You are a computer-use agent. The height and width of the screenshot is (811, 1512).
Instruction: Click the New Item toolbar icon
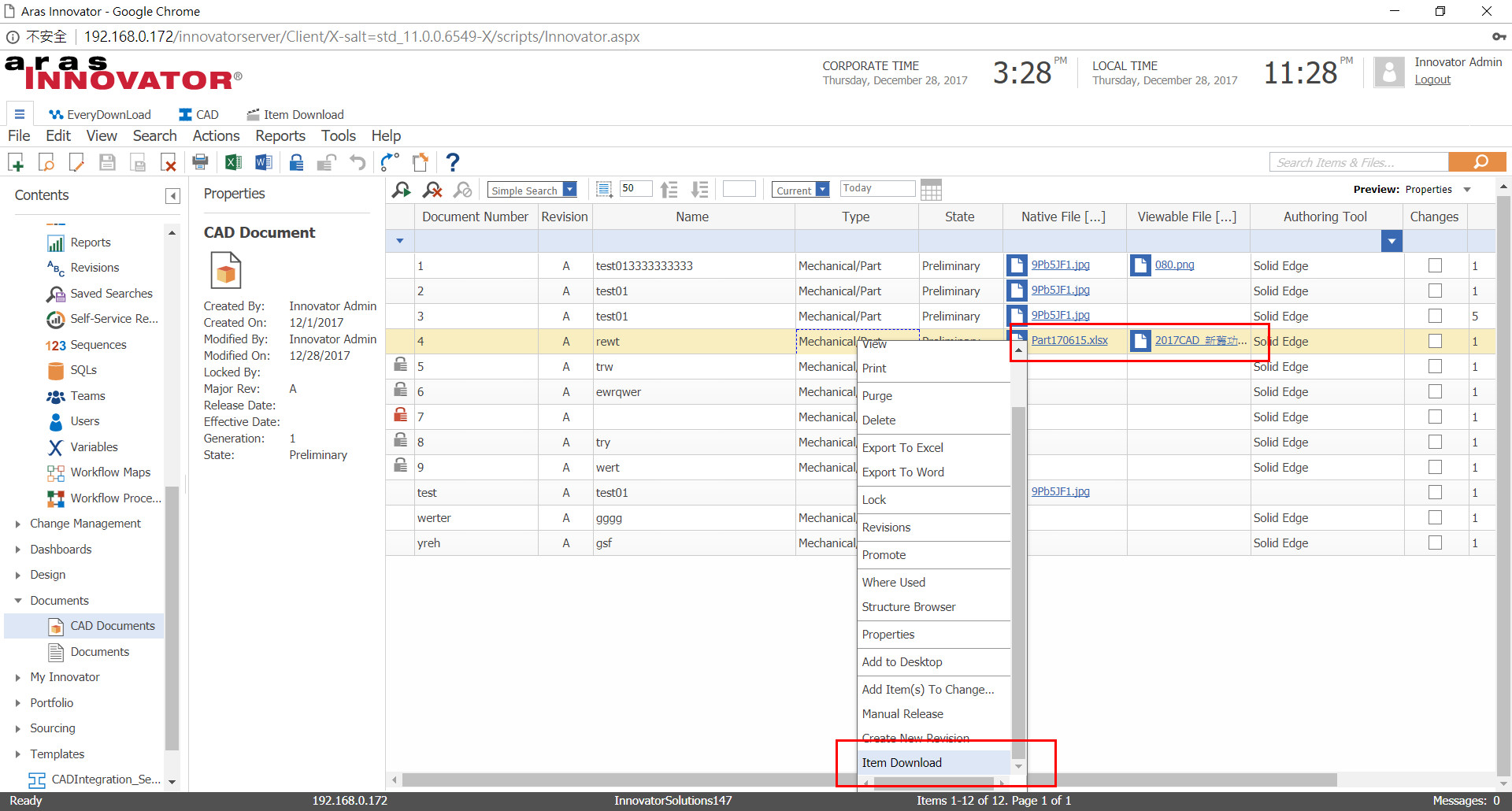click(x=16, y=162)
